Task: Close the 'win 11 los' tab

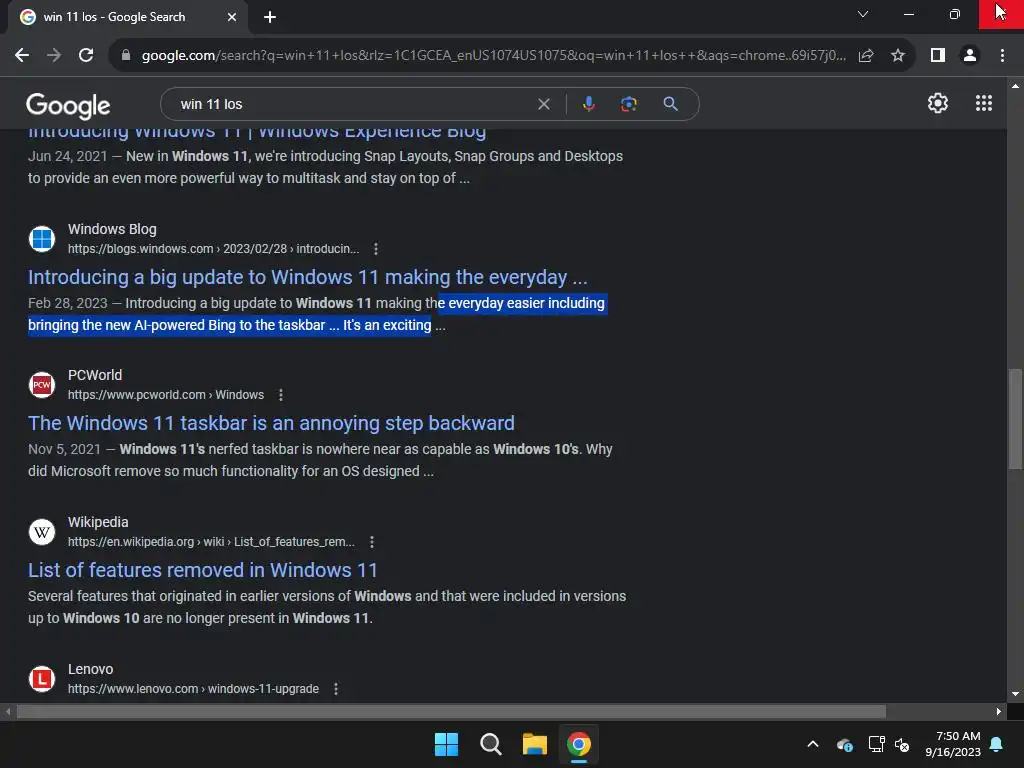Action: (232, 17)
